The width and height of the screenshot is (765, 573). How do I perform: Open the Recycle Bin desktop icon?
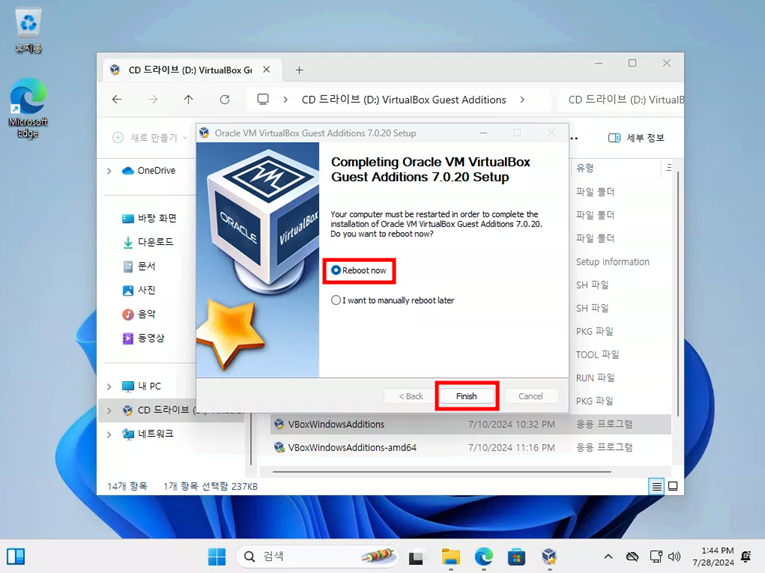point(28,30)
